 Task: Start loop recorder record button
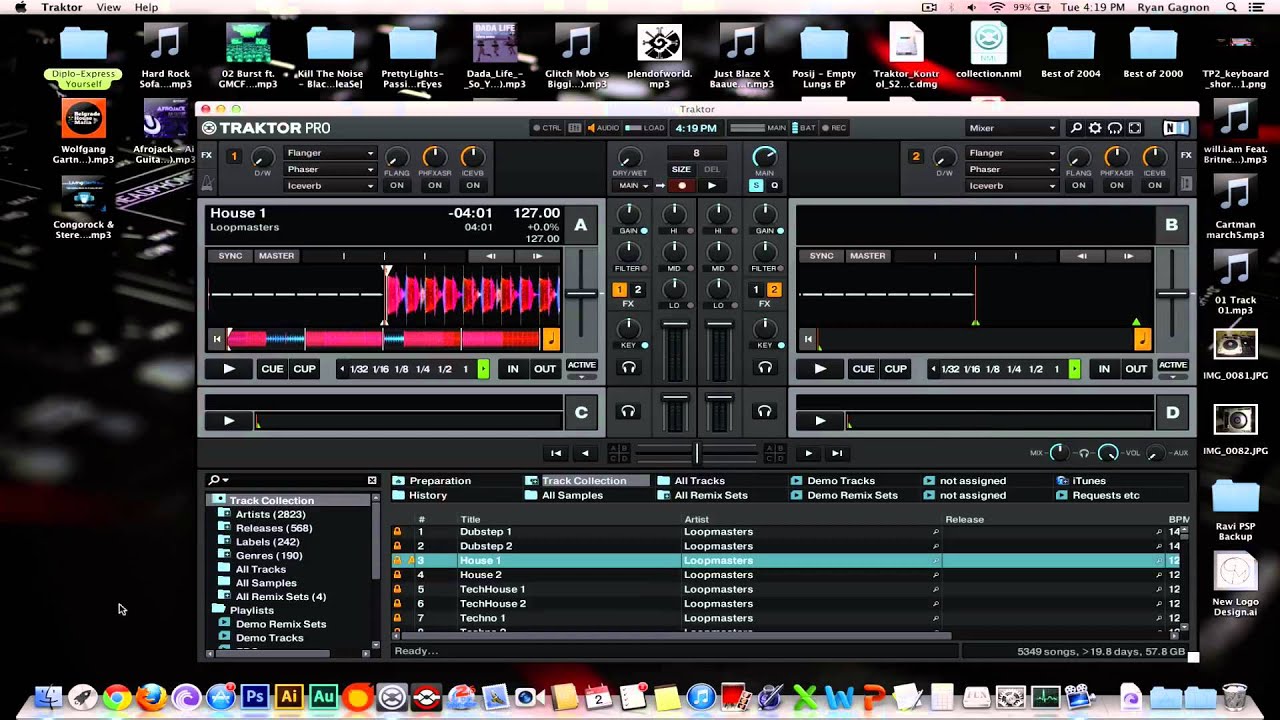pos(682,185)
